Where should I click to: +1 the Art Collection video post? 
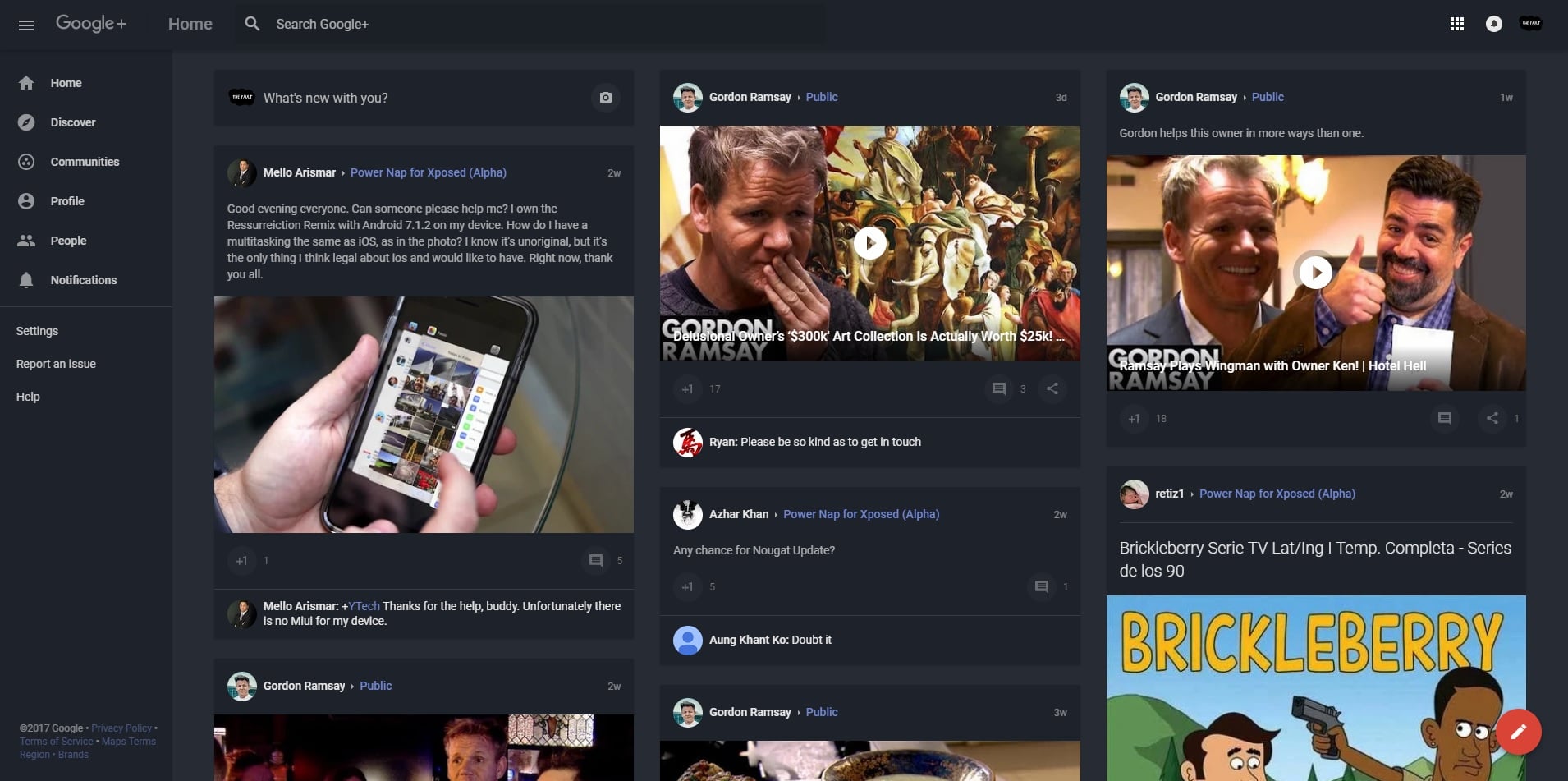point(687,389)
